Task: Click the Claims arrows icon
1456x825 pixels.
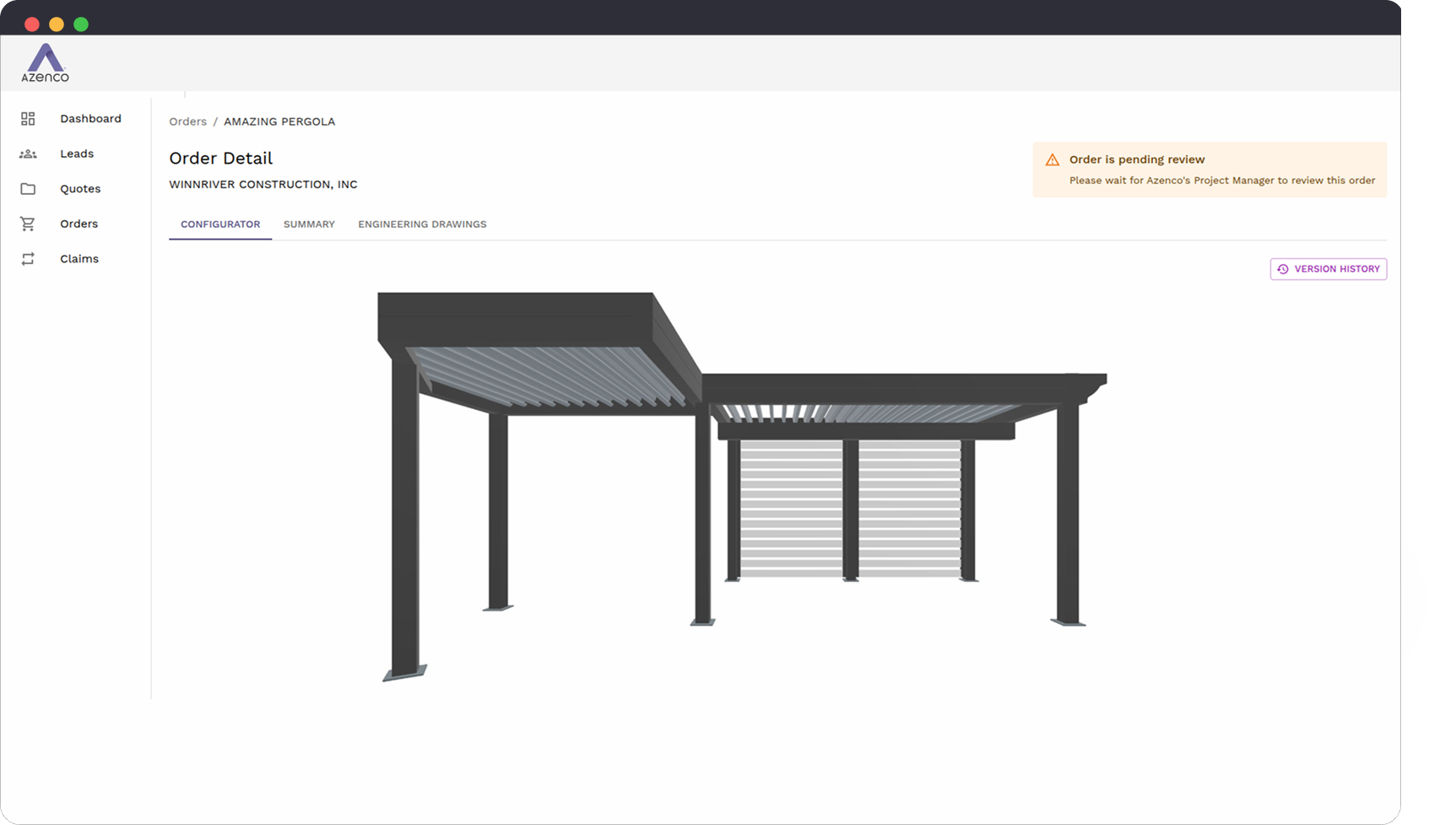Action: tap(28, 258)
